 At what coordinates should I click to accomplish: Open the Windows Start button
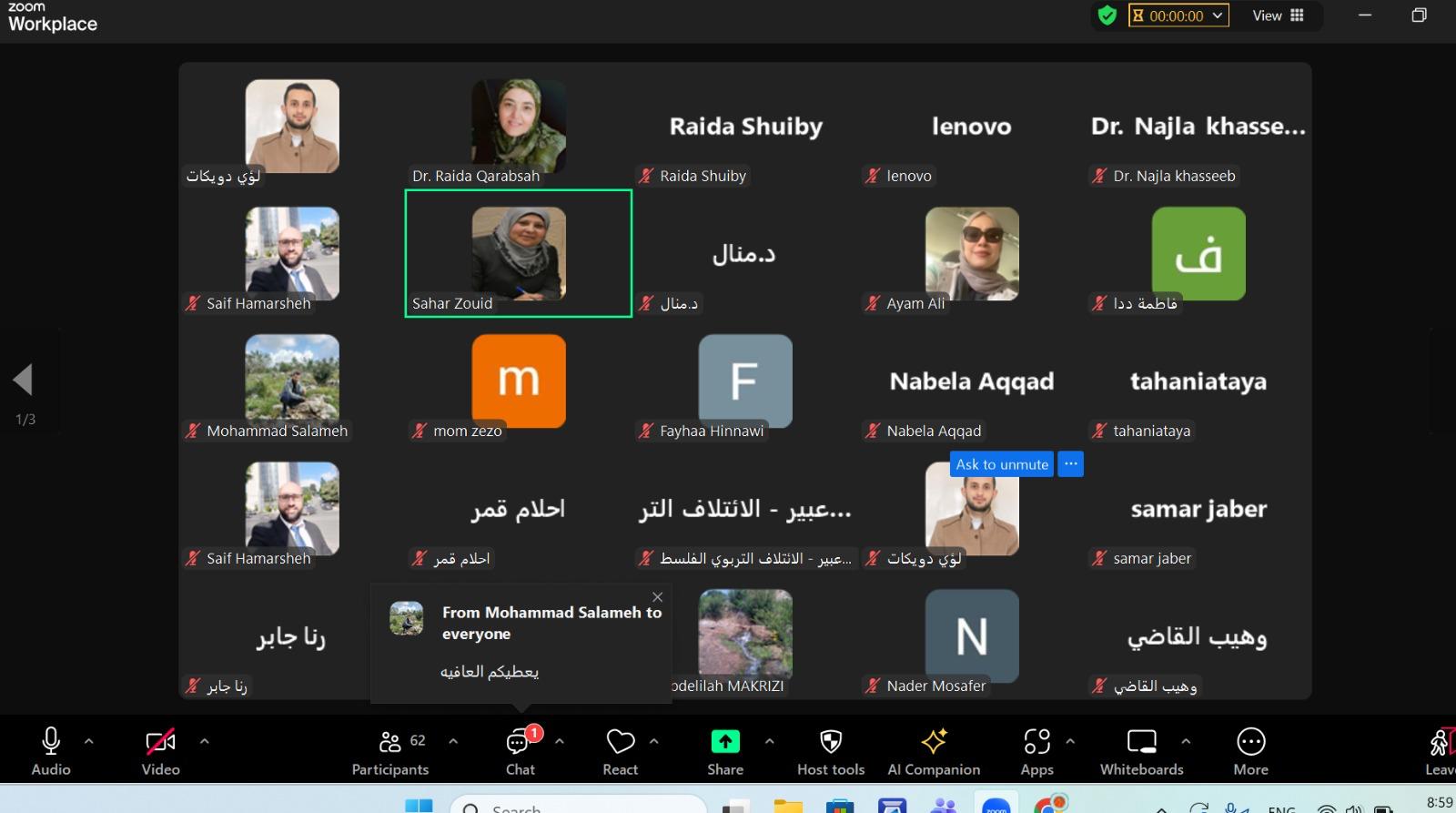(x=419, y=805)
